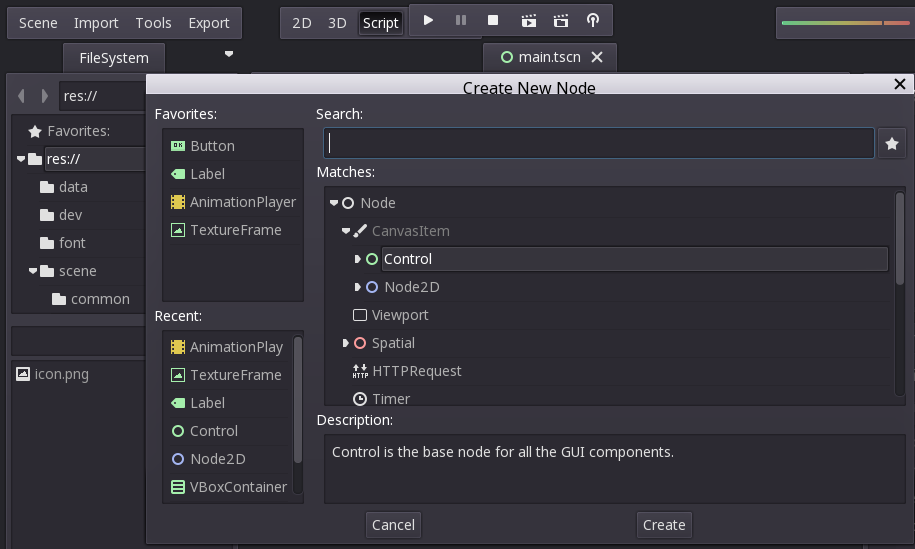Click the favorite star button beside search
The image size is (915, 549).
pos(892,144)
